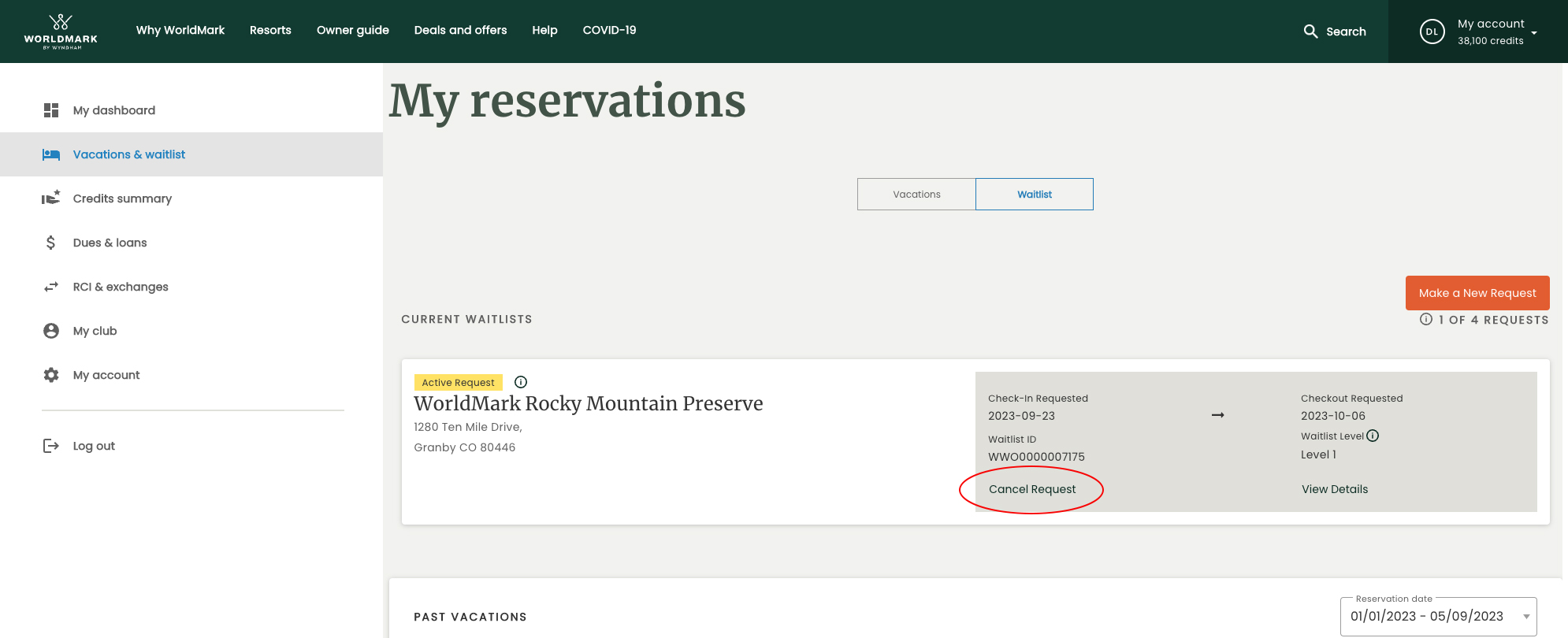Open the Owner guide menu
The width and height of the screenshot is (1568, 638).
[x=353, y=30]
